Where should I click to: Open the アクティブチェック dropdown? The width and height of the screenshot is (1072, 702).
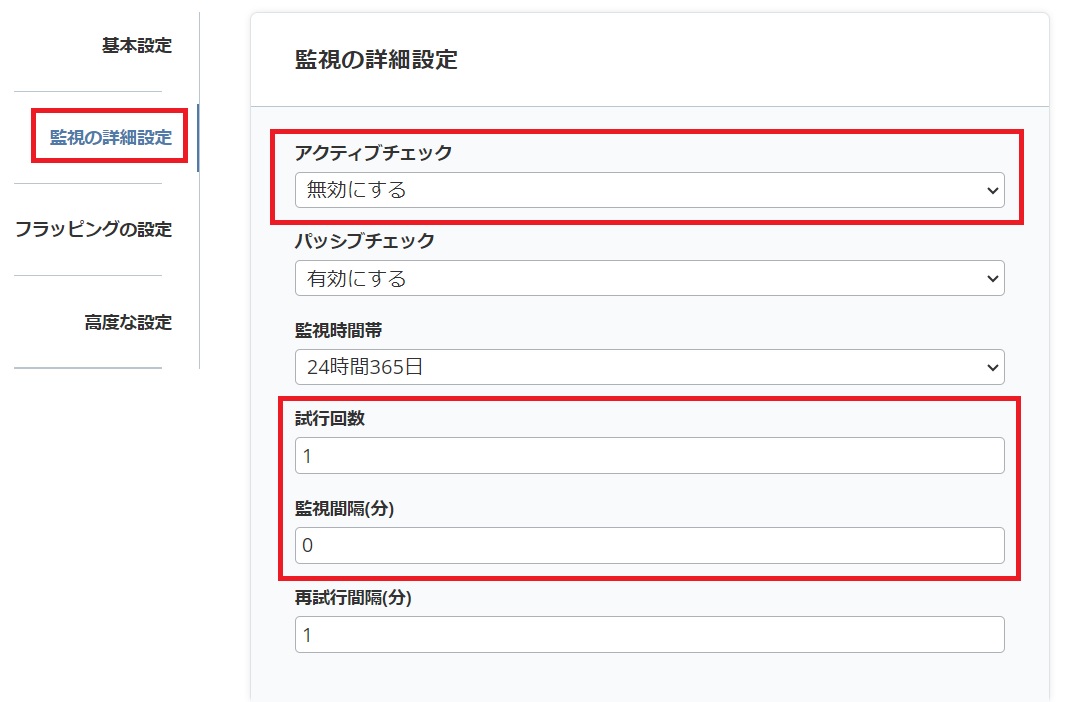pyautogui.click(x=650, y=189)
